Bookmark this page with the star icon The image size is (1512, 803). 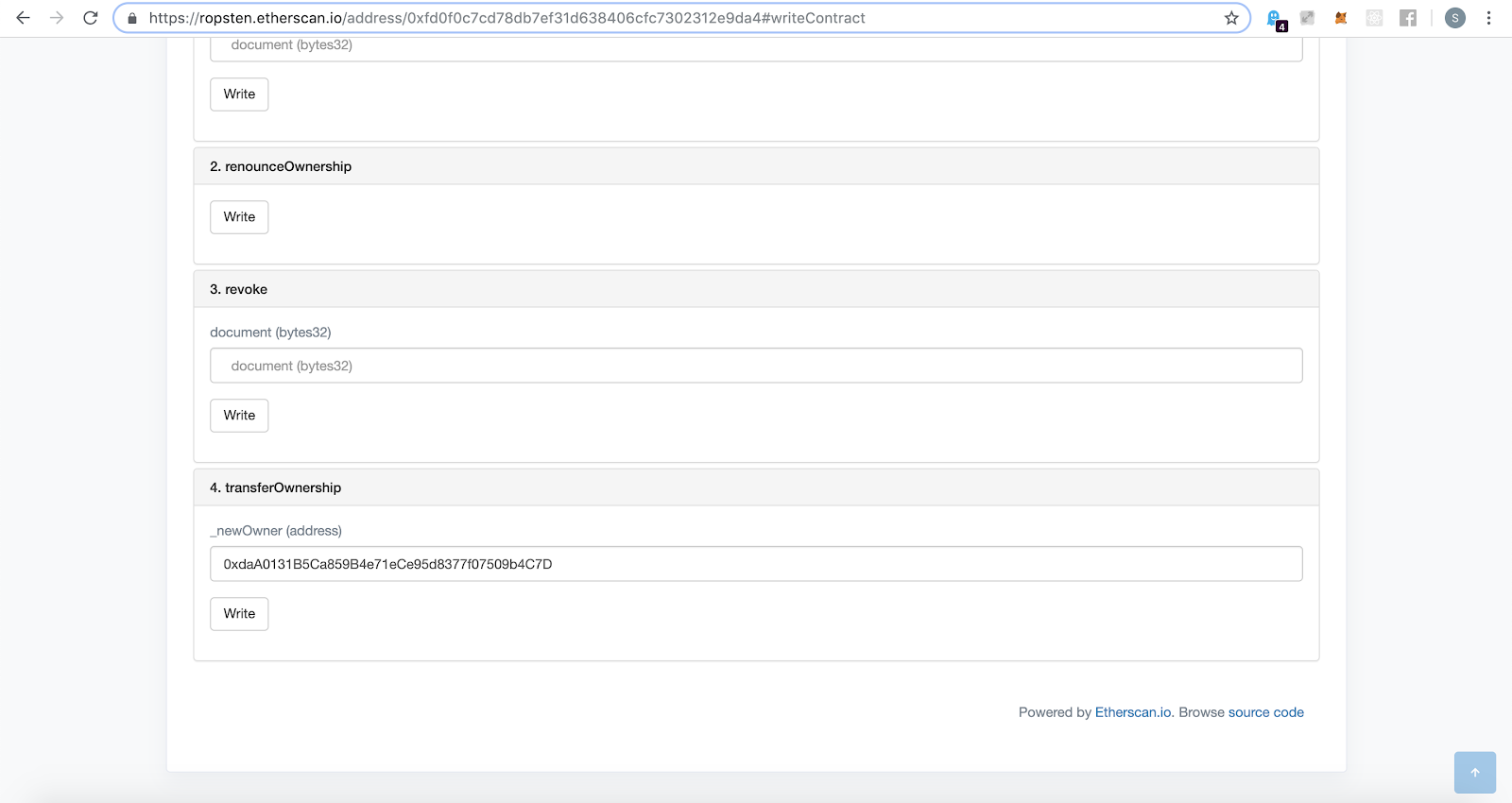pos(1231,18)
